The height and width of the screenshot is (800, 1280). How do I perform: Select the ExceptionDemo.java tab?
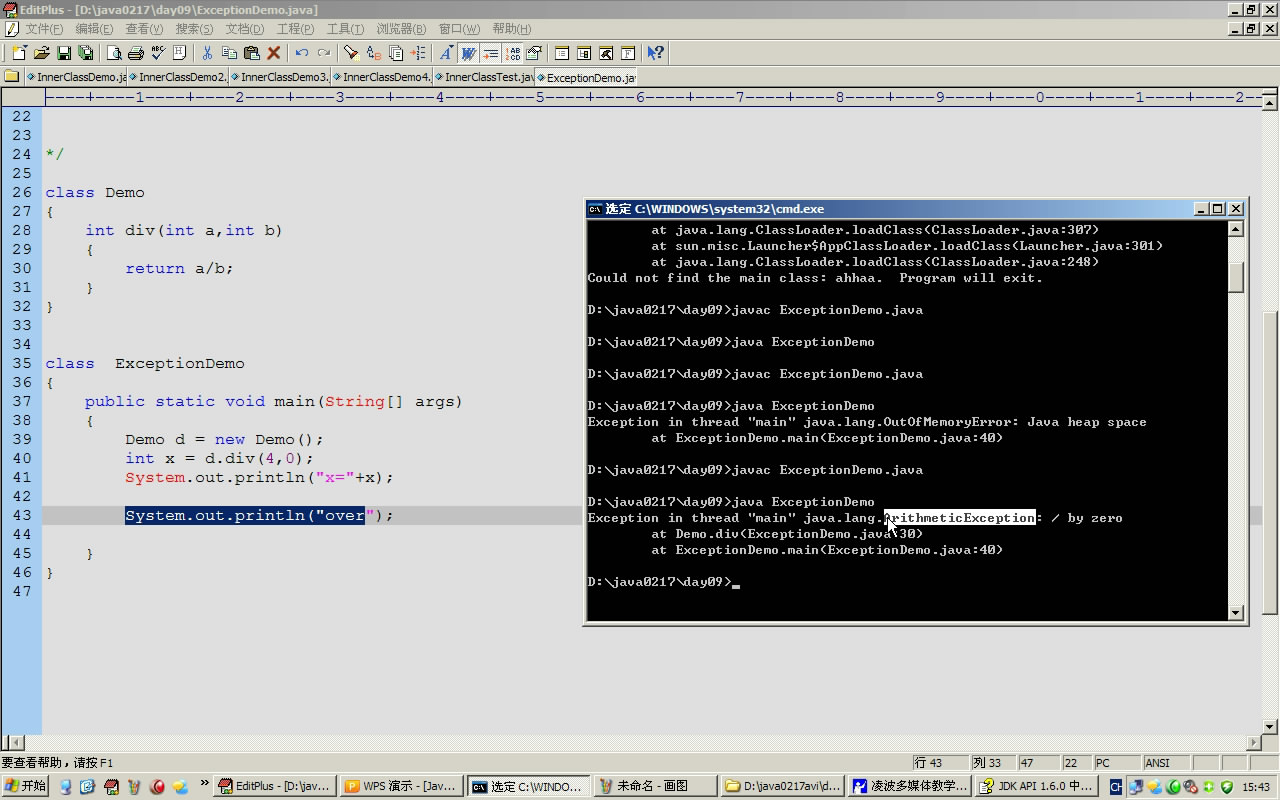click(587, 77)
